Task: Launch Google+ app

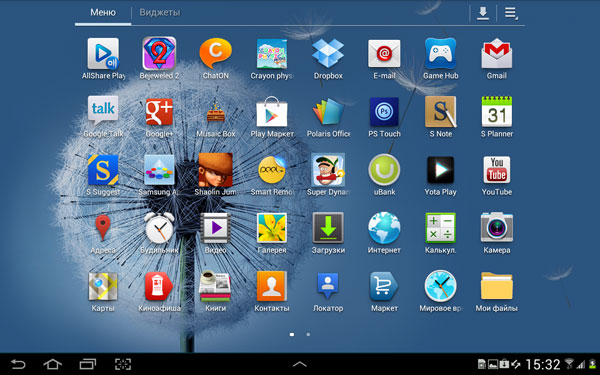Action: pos(159,111)
